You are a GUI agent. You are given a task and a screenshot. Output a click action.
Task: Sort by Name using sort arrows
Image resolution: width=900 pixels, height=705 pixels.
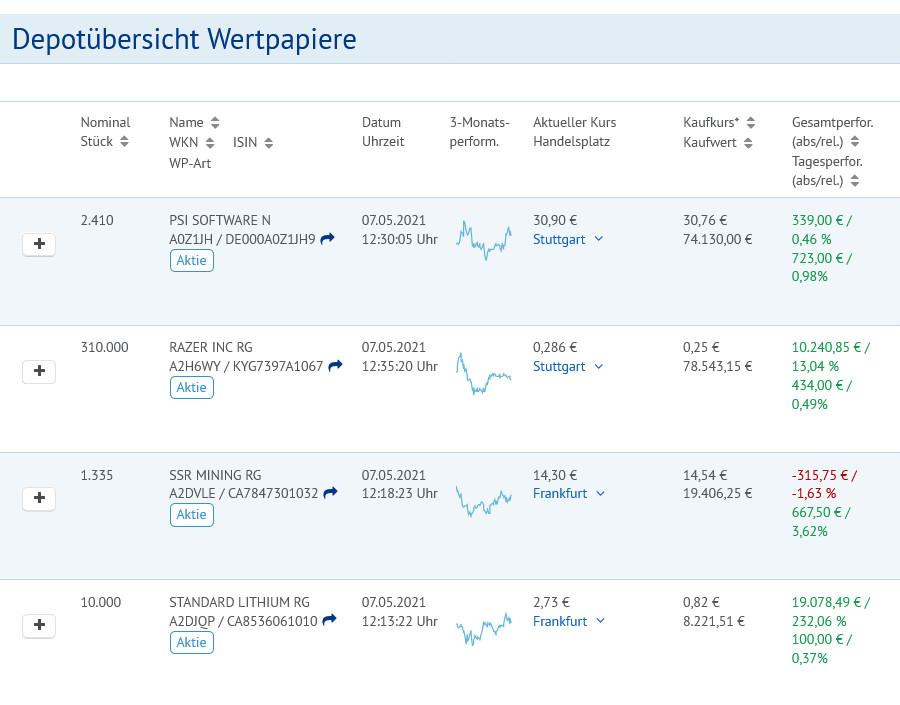pyautogui.click(x=215, y=123)
